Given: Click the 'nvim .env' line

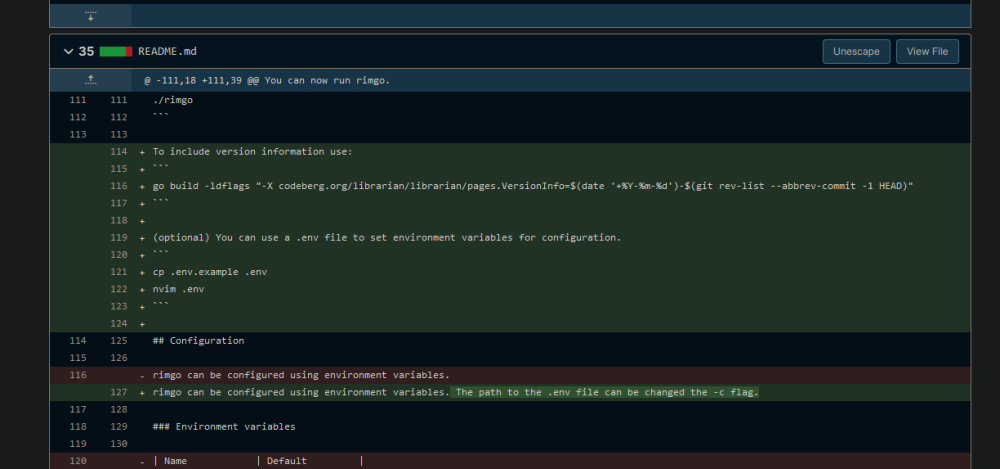Looking at the screenshot, I should [179, 290].
